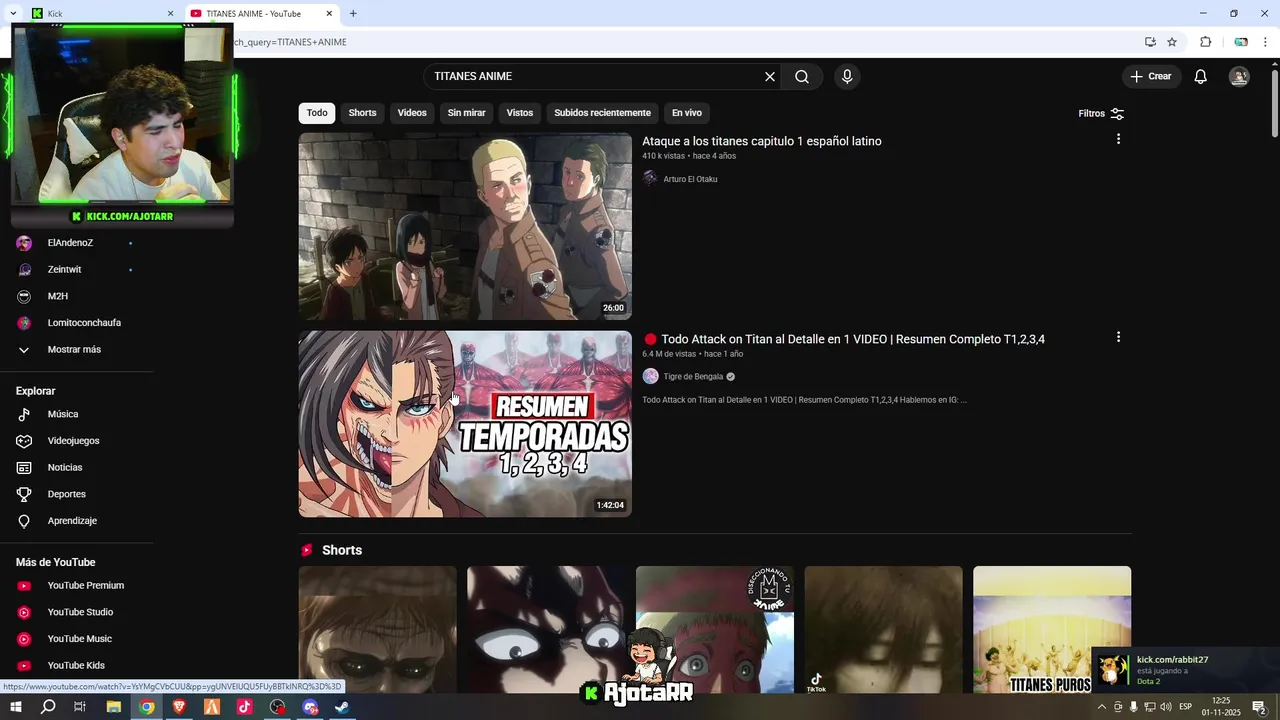
Task: Open Windows Start menu
Action: point(15,707)
